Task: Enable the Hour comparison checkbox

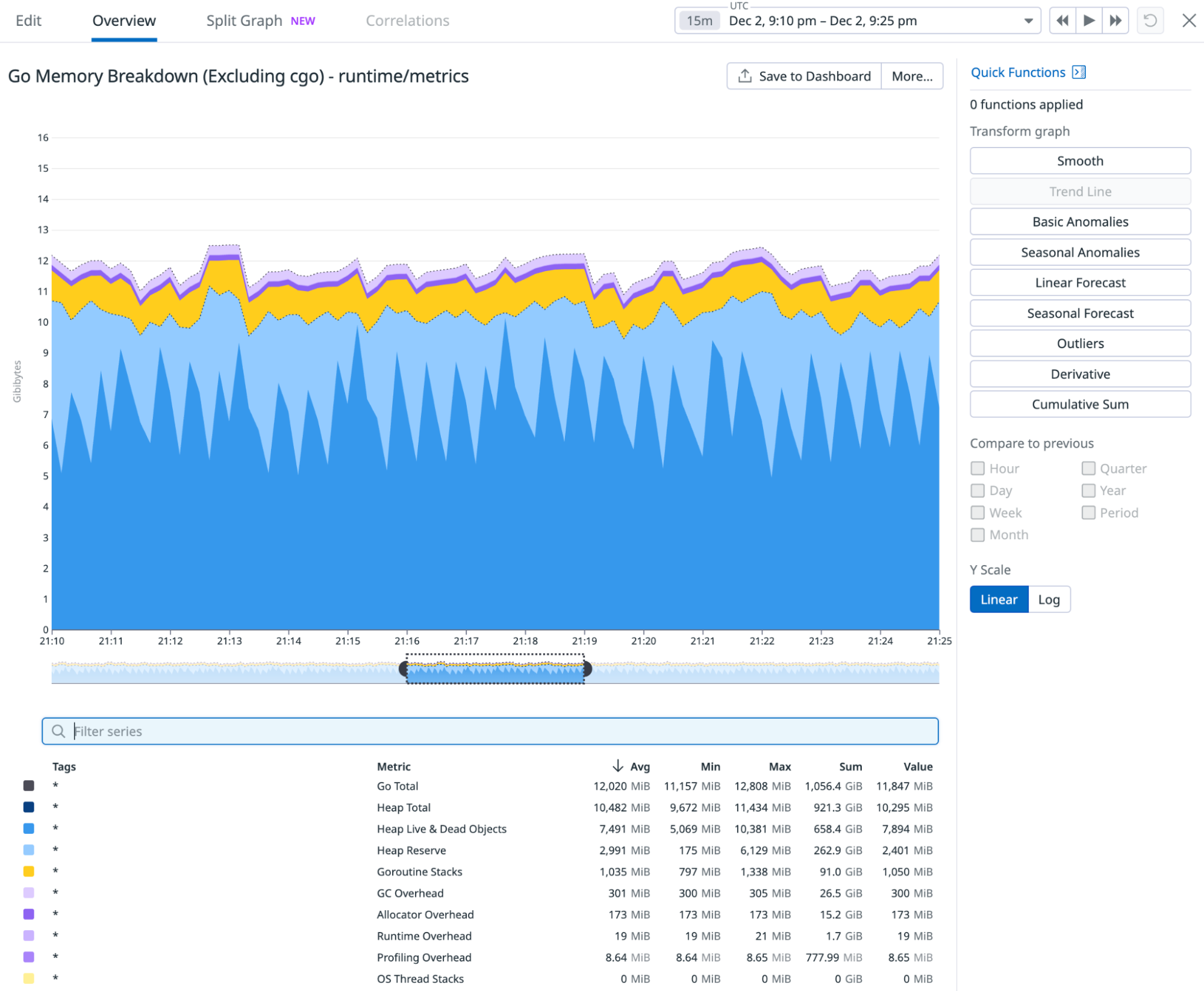Action: click(x=977, y=468)
